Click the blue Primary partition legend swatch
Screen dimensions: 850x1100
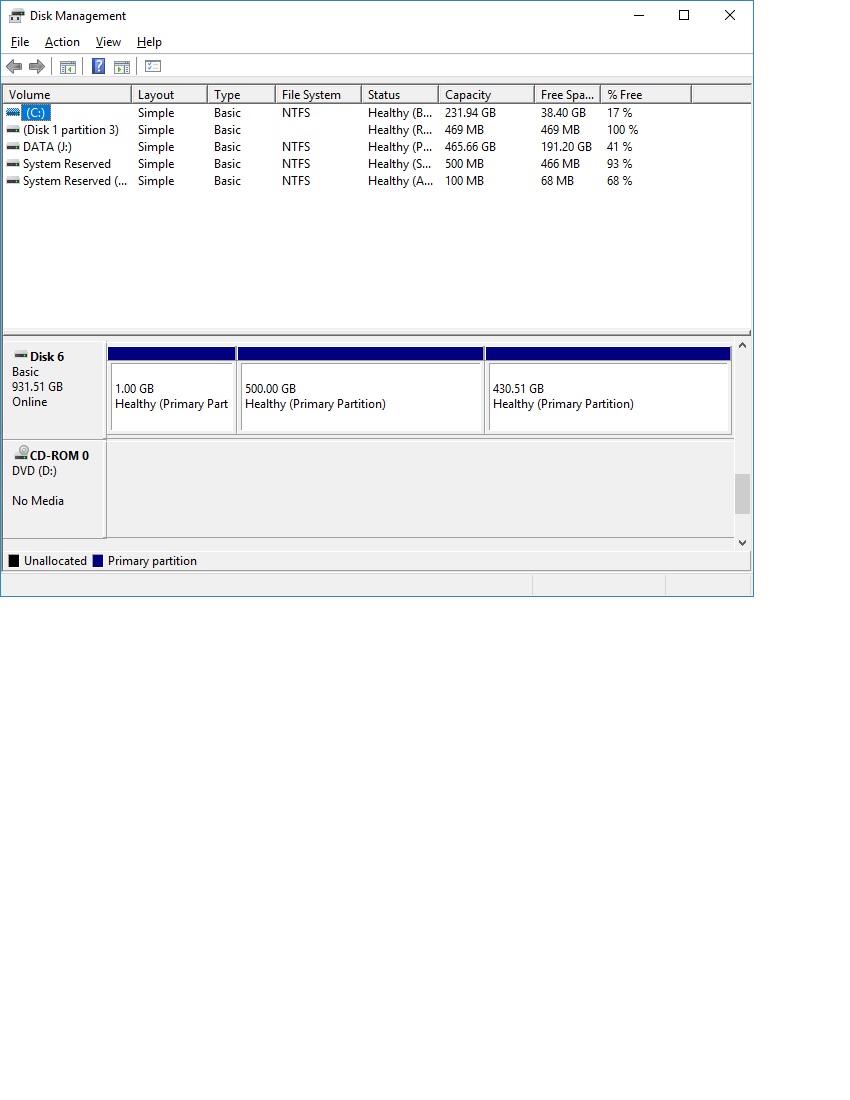[97, 561]
